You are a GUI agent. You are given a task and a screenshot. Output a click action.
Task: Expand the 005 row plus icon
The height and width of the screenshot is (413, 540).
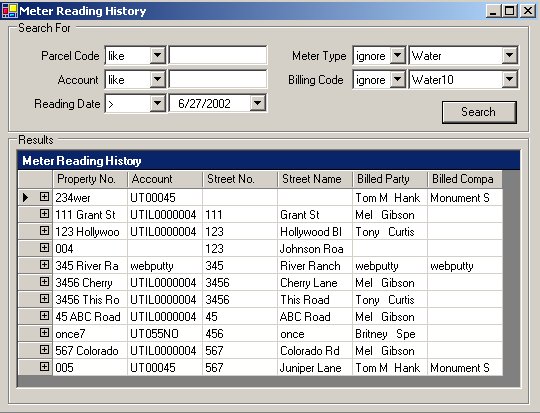click(44, 366)
